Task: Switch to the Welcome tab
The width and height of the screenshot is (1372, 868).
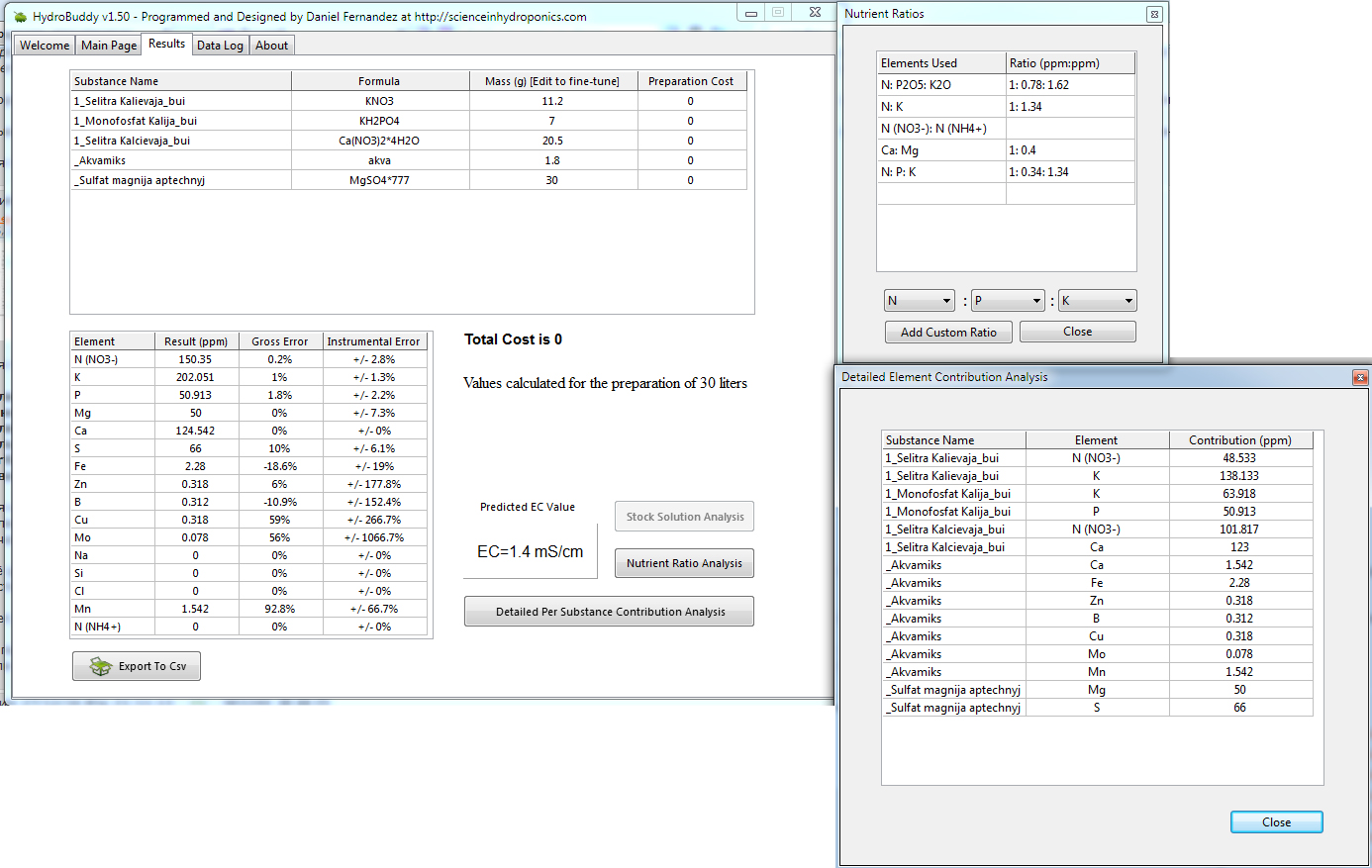Action: coord(45,46)
